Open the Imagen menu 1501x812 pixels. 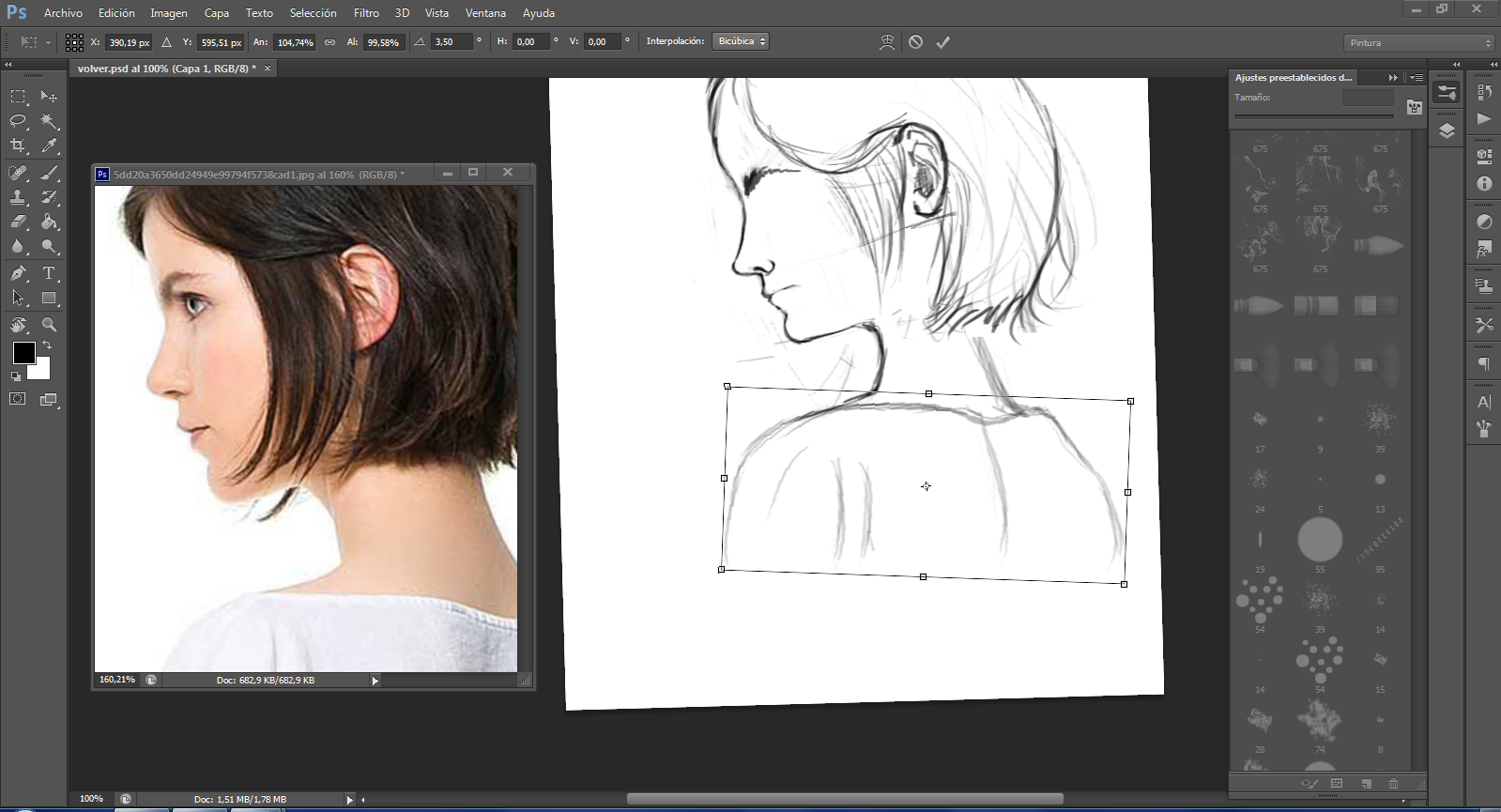point(169,13)
